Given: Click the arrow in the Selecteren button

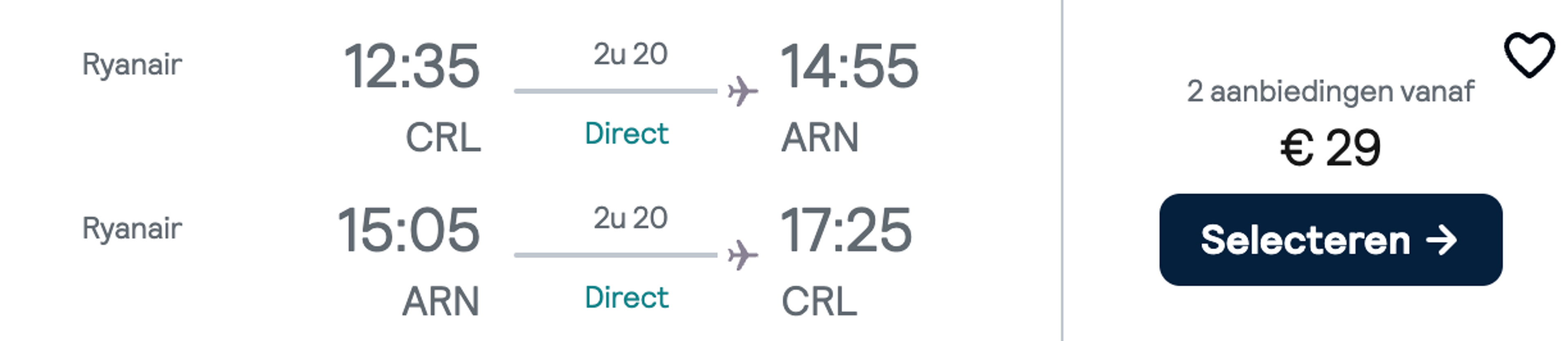Looking at the screenshot, I should click(1441, 240).
